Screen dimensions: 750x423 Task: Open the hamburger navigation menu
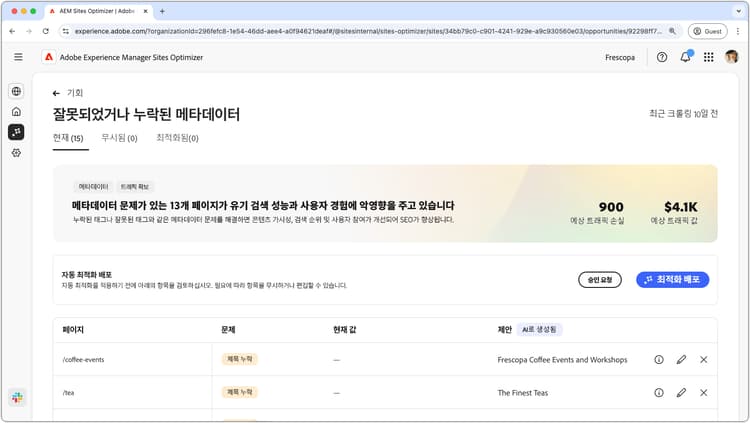point(18,57)
